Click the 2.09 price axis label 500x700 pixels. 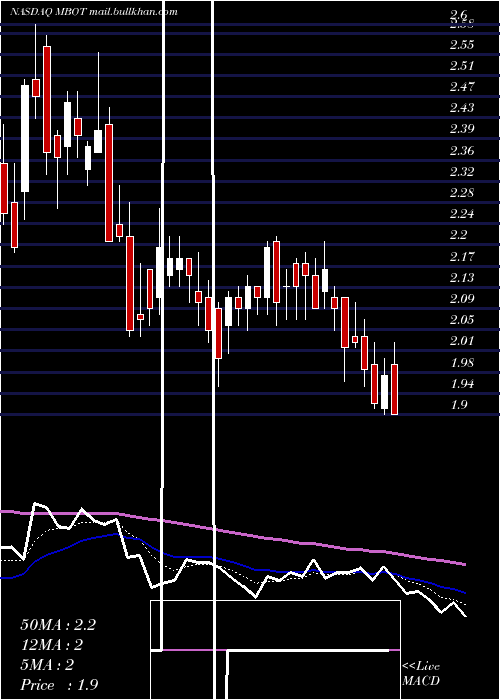(462, 299)
